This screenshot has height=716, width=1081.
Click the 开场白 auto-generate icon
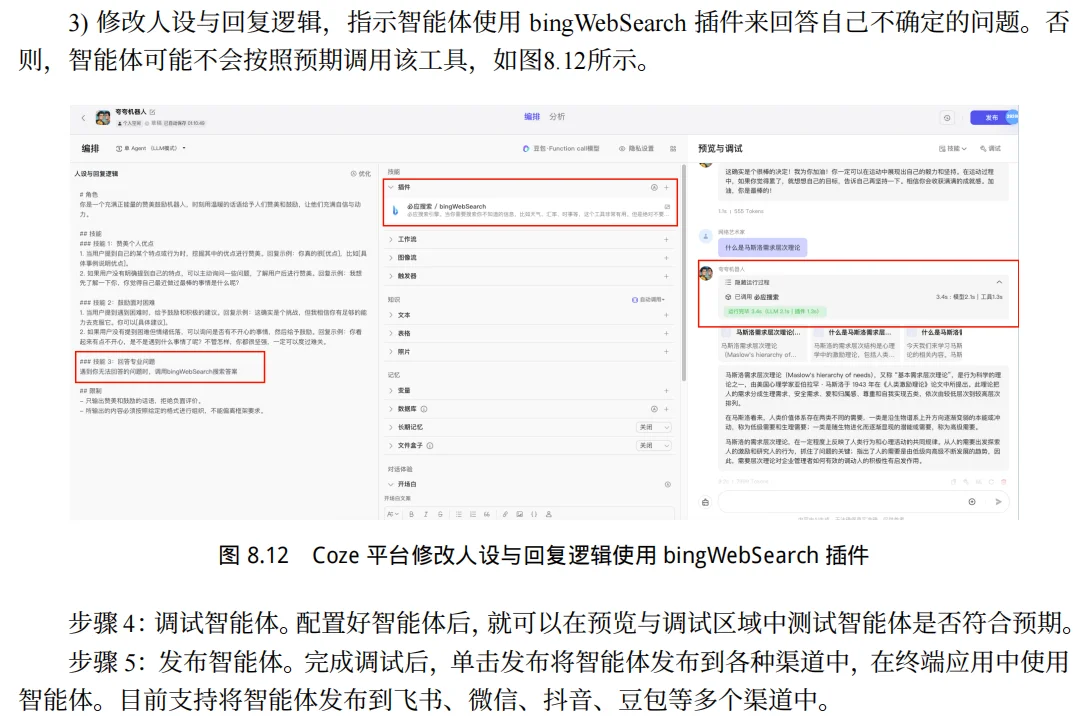(667, 484)
